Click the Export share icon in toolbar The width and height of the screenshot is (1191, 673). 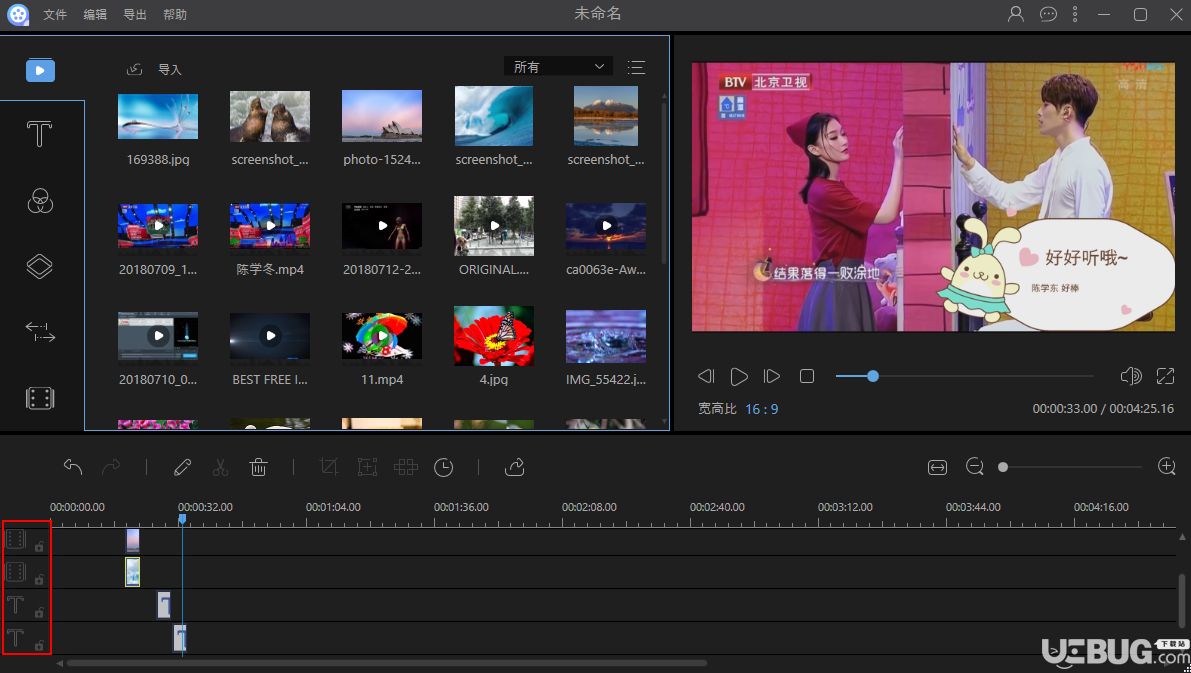point(514,467)
